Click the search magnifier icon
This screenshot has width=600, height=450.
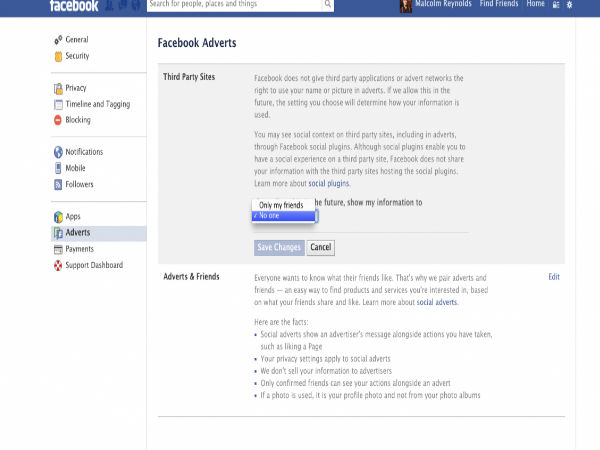click(x=328, y=4)
